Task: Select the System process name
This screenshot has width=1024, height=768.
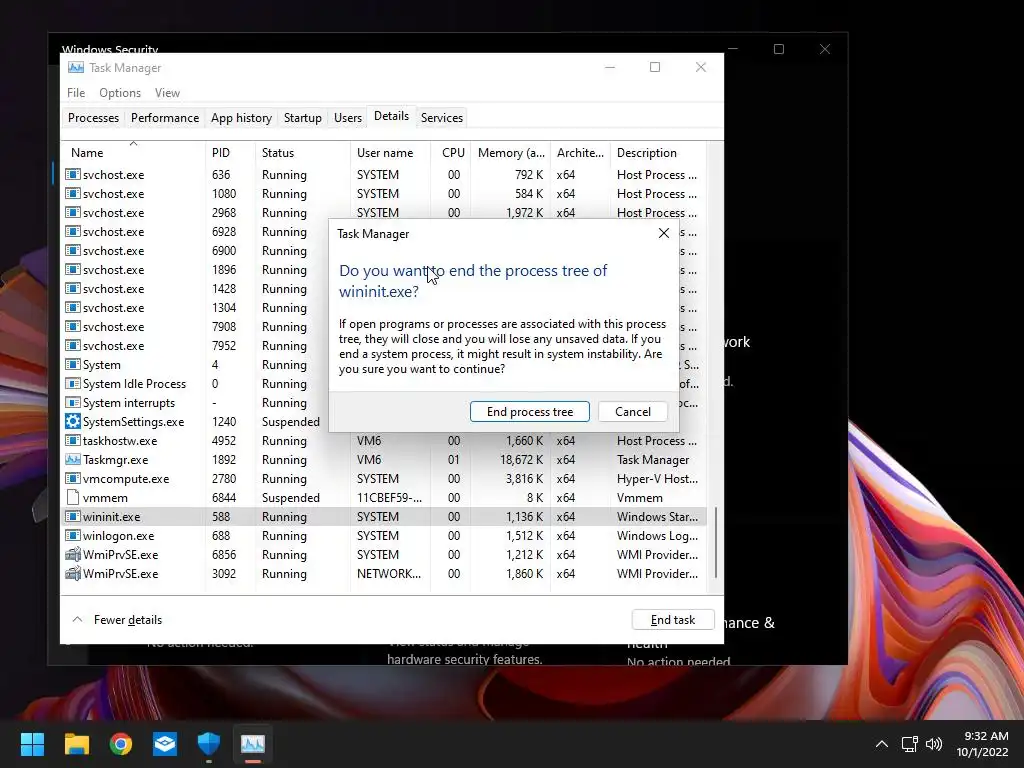Action: [x=101, y=364]
